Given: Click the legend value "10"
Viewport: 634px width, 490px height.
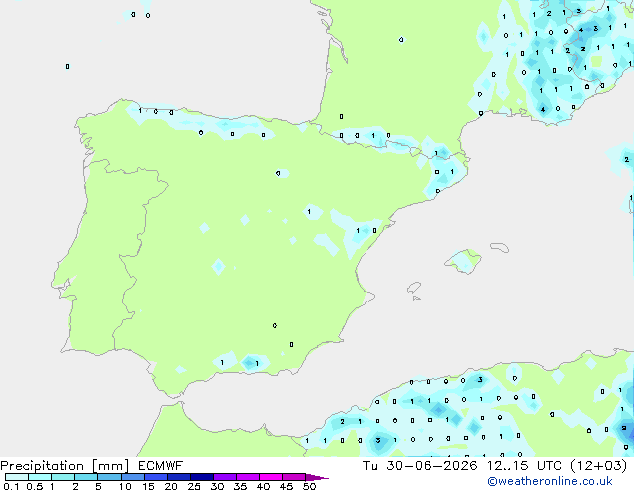Looking at the screenshot, I should [125, 486].
